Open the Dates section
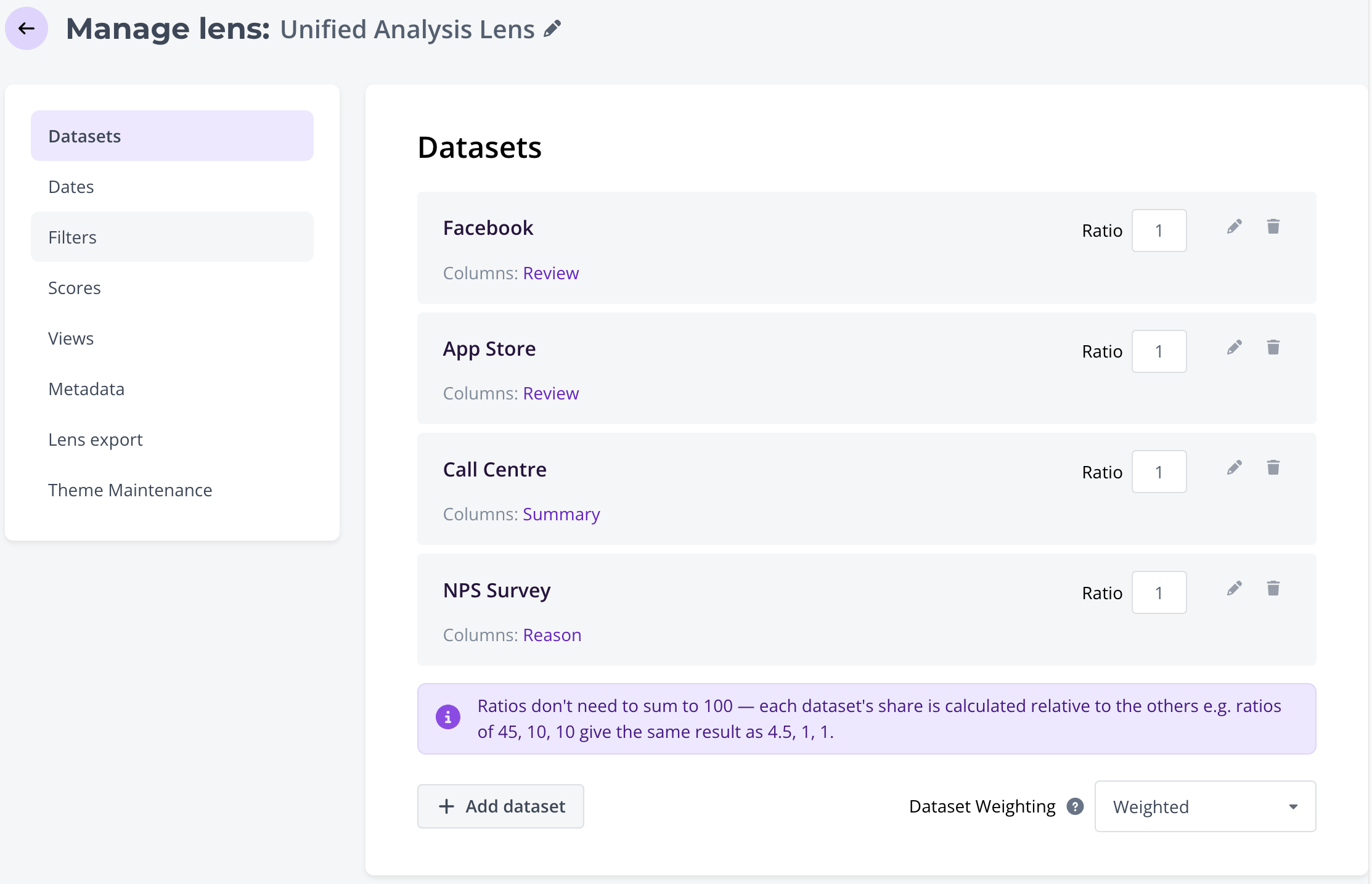The height and width of the screenshot is (884, 1372). coord(172,186)
